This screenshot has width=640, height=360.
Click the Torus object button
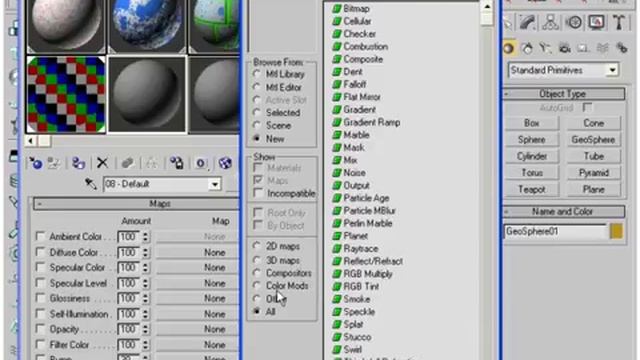pos(532,173)
